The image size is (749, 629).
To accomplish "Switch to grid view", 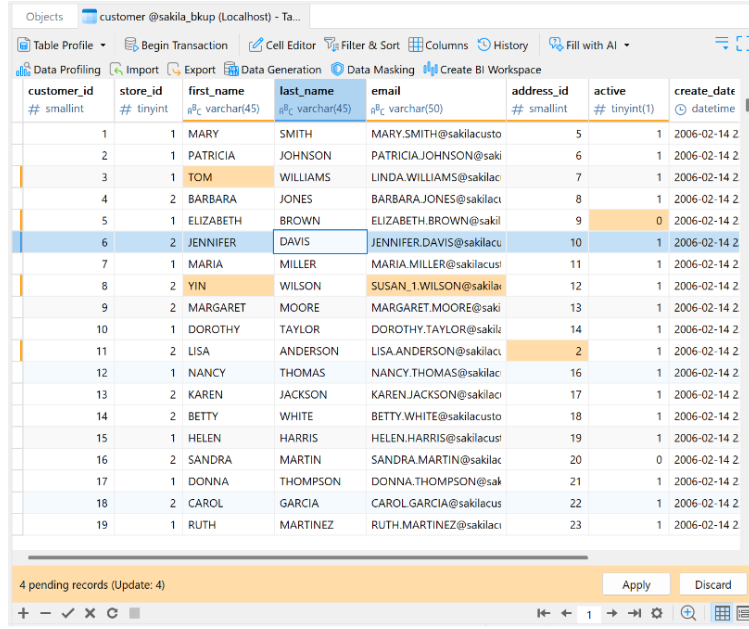I will click(722, 613).
